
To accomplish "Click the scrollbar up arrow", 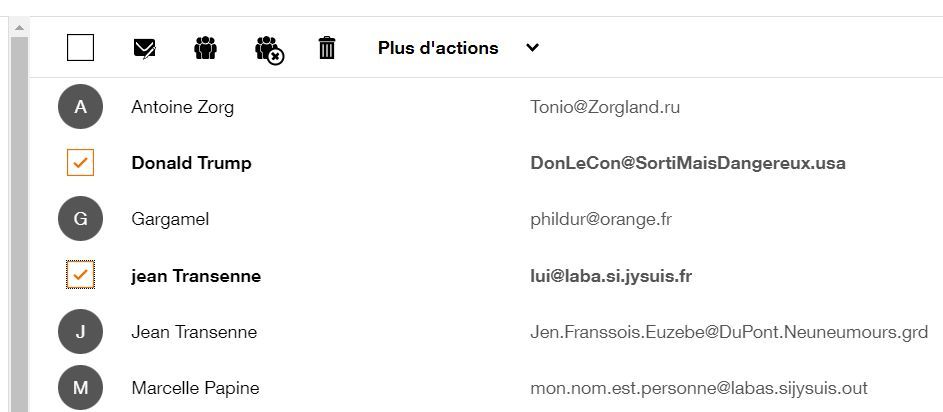I will pyautogui.click(x=18, y=27).
